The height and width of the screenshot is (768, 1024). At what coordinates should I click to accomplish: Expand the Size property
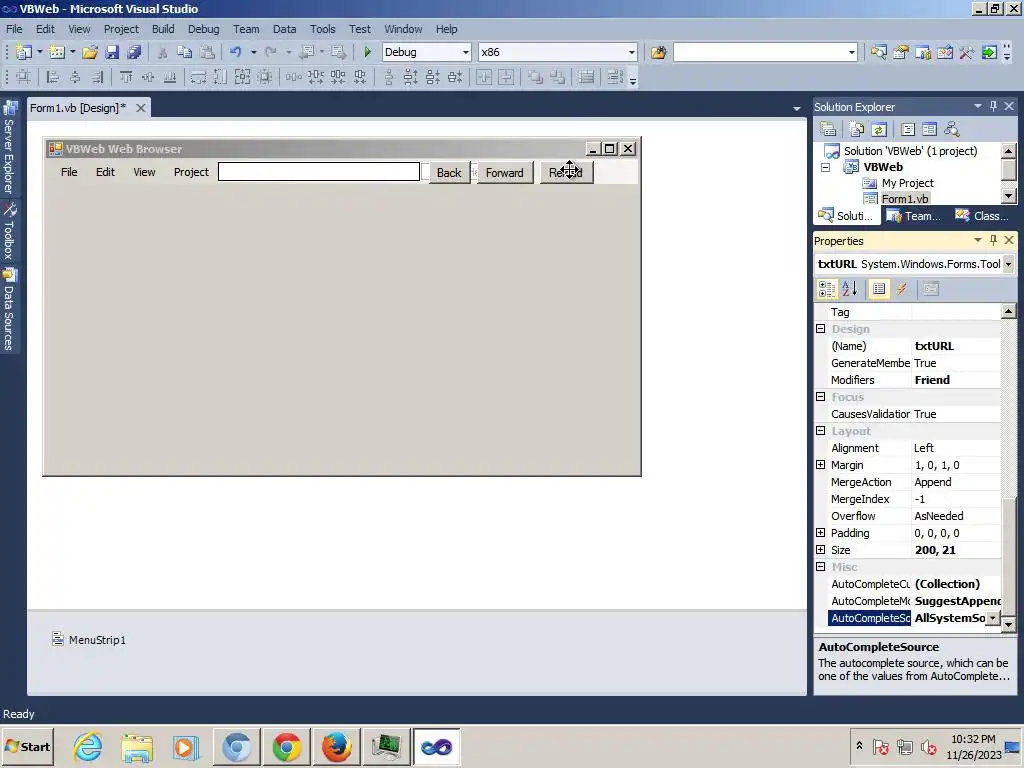821,550
